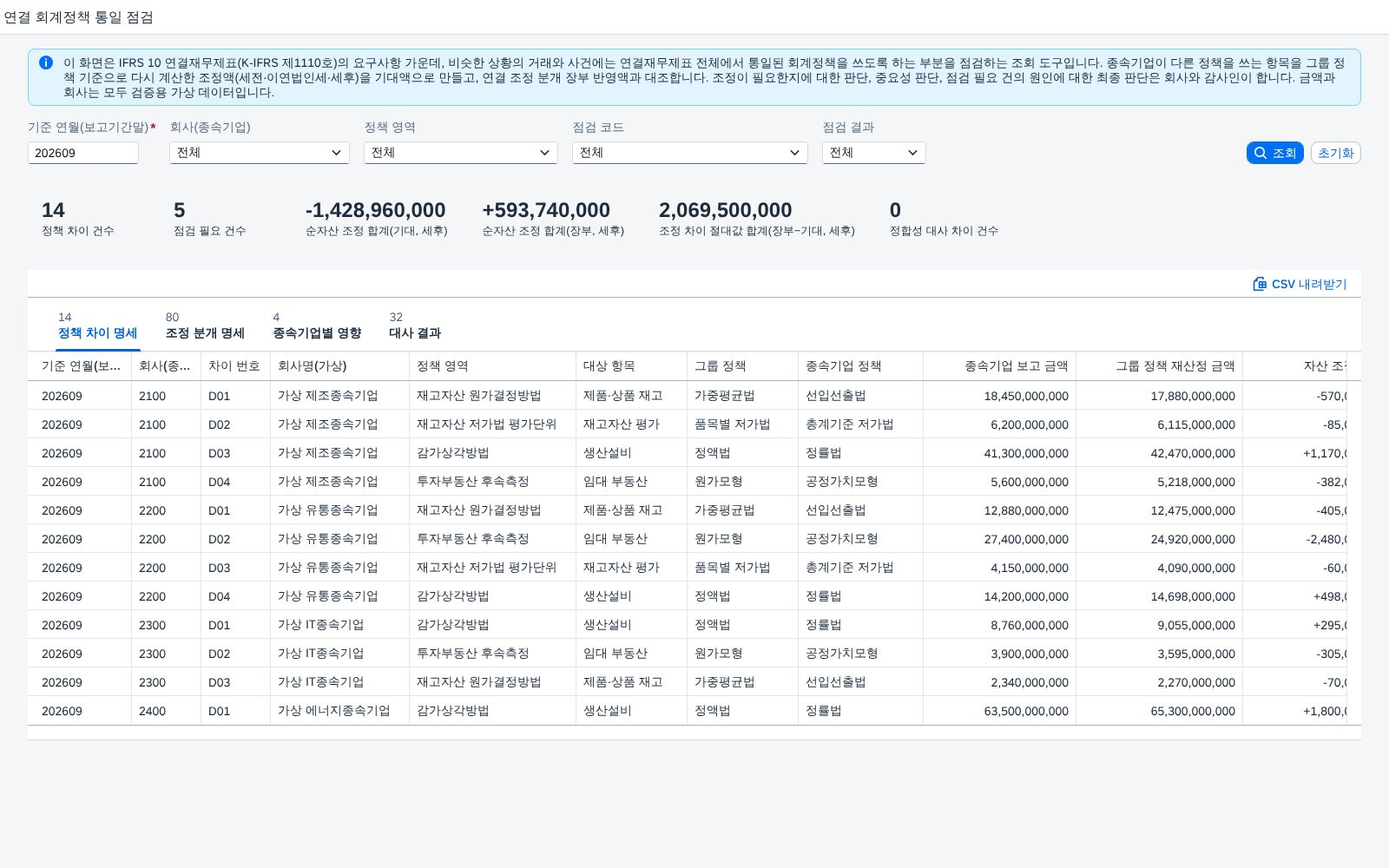
Task: Click the CSV download icon
Action: click(x=1260, y=284)
